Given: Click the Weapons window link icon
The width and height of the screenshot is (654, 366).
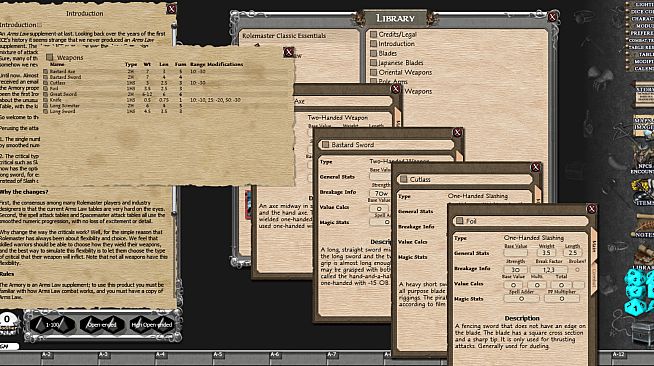Looking at the screenshot, I should coord(50,57).
